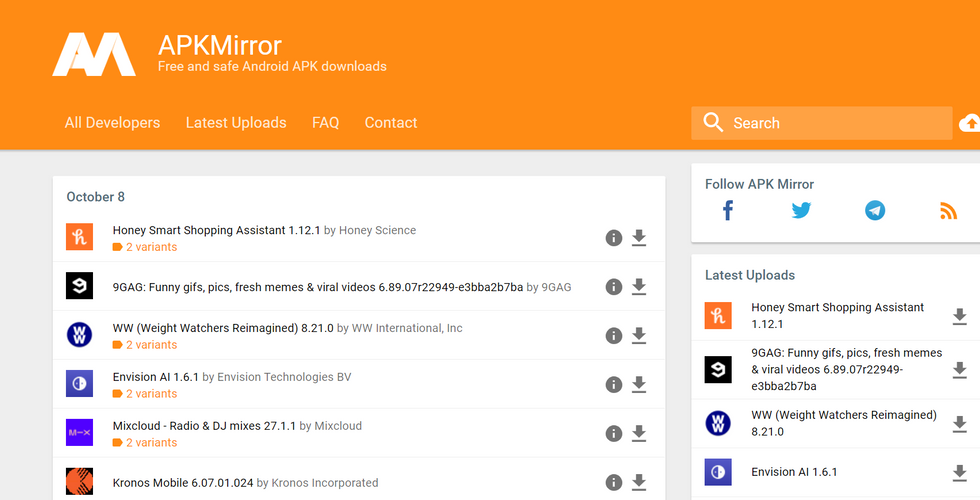Open 9GAG Funny gifs title in main list

click(318, 288)
